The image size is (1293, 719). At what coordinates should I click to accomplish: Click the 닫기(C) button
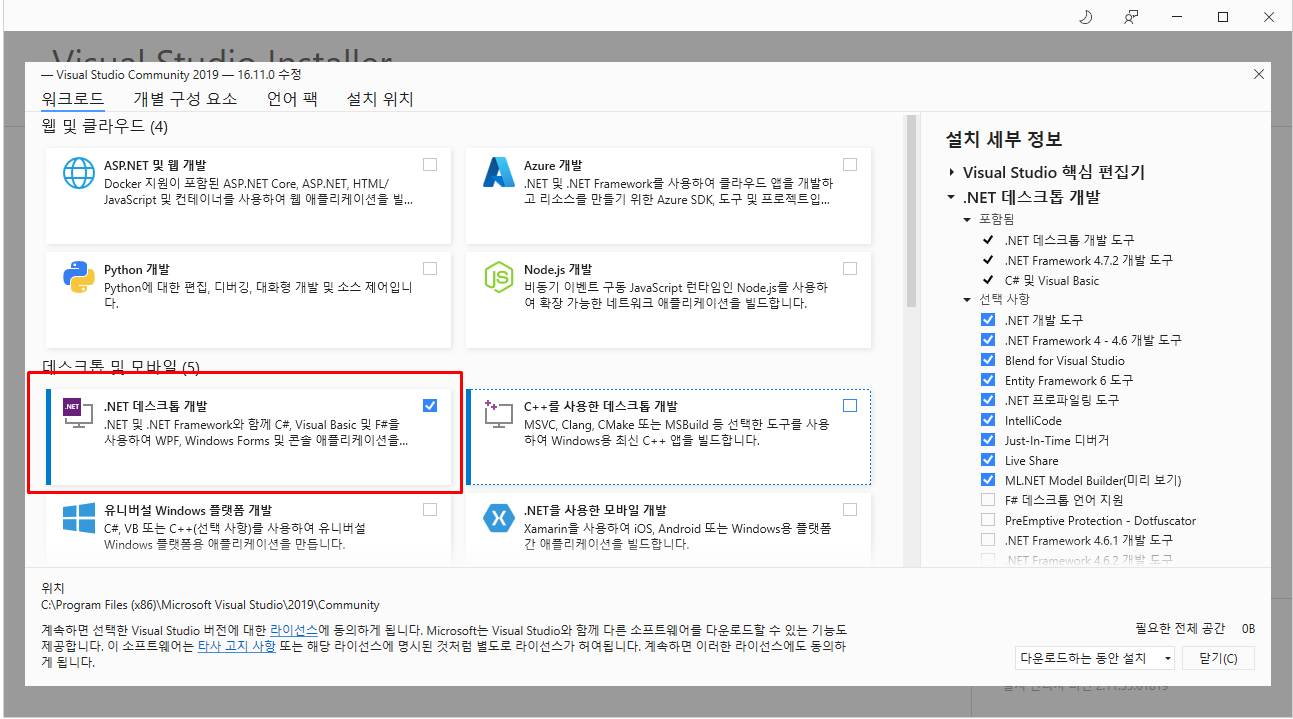click(1218, 658)
